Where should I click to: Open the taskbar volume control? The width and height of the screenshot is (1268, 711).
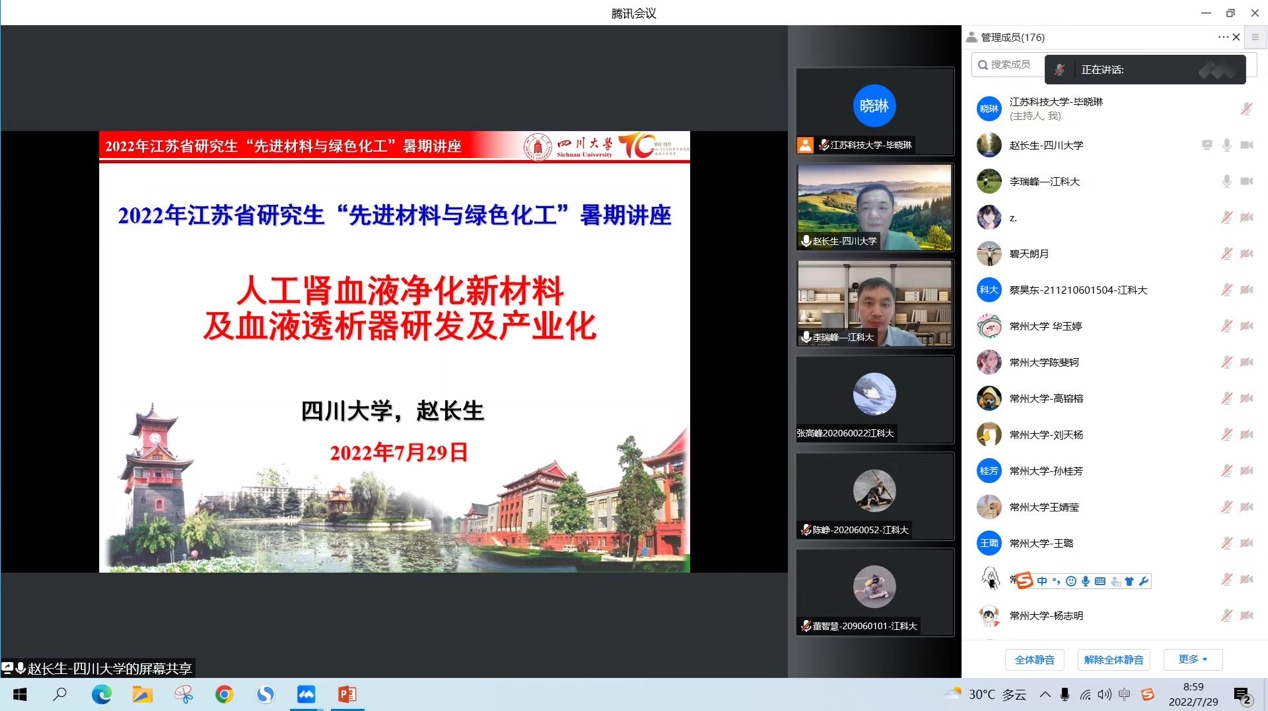tap(1104, 694)
